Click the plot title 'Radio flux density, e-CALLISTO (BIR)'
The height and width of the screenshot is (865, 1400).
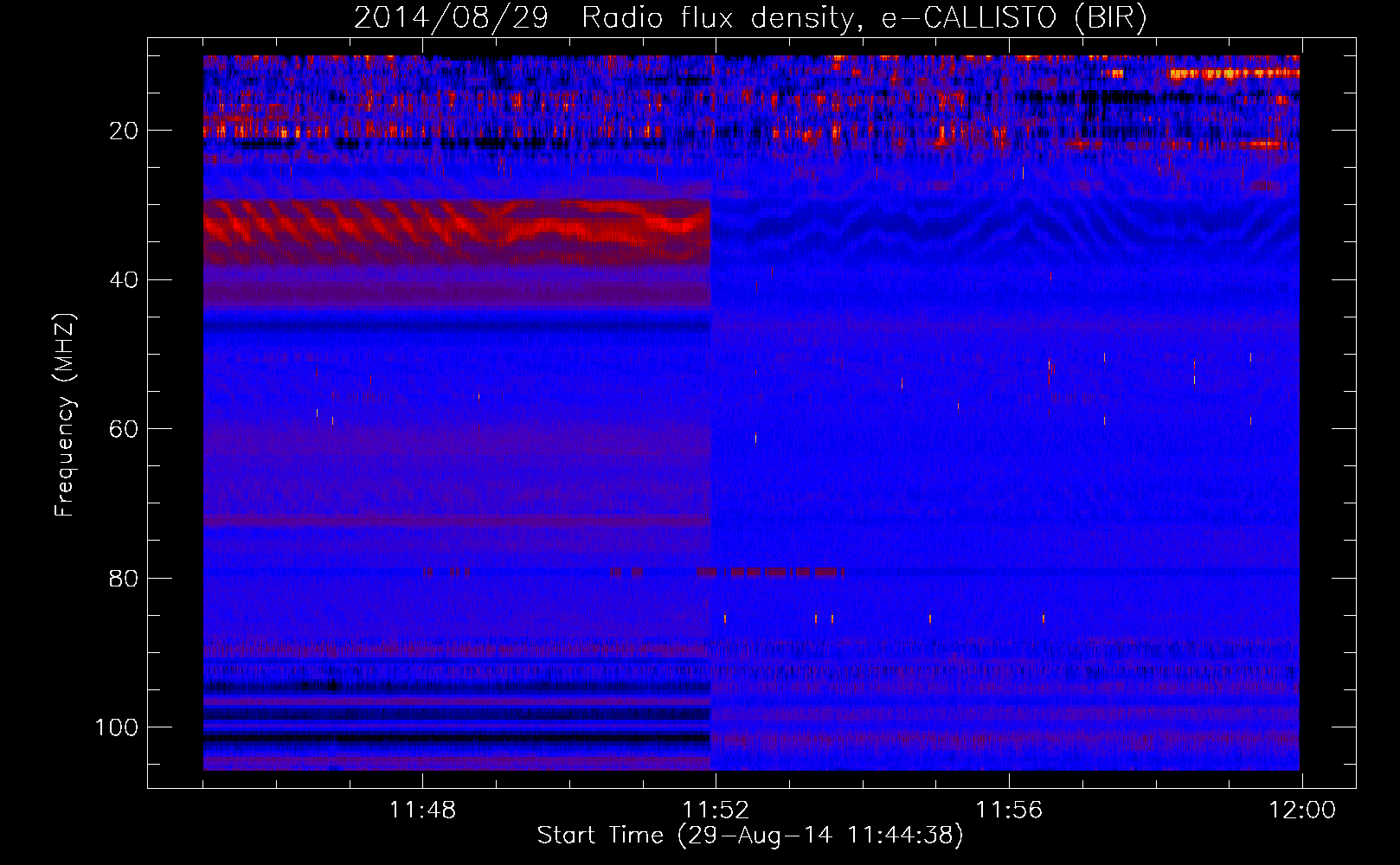tap(864, 18)
